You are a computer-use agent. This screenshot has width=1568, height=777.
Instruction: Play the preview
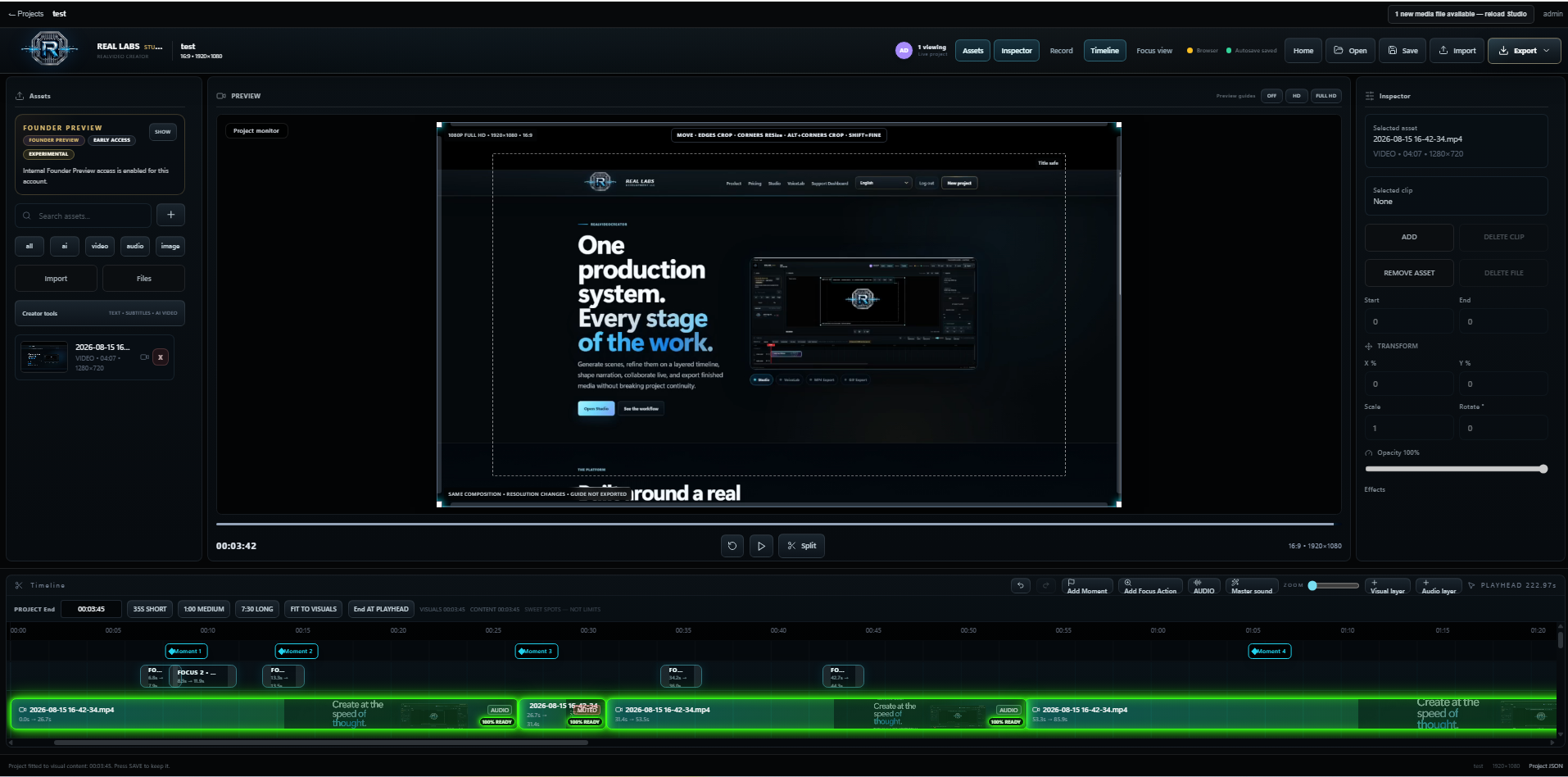[761, 546]
